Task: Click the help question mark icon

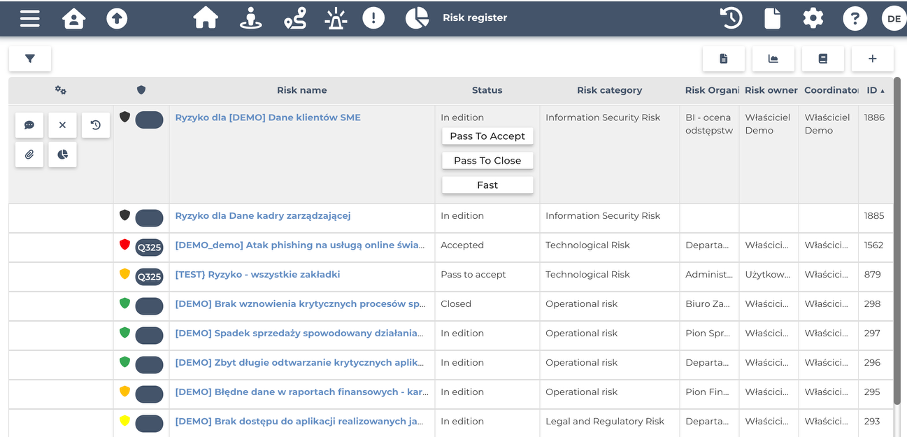Action: (x=854, y=18)
